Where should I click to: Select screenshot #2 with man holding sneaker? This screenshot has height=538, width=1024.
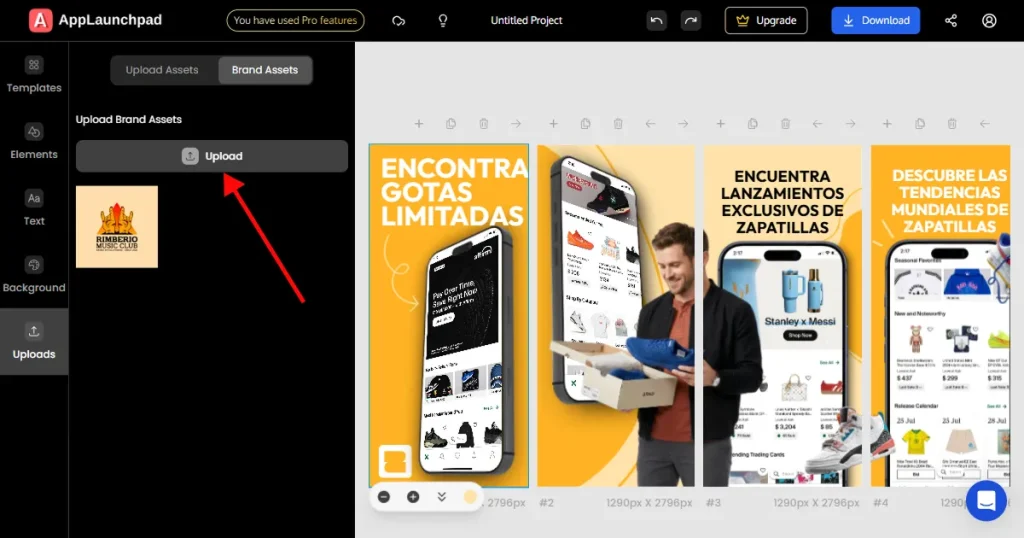click(616, 316)
